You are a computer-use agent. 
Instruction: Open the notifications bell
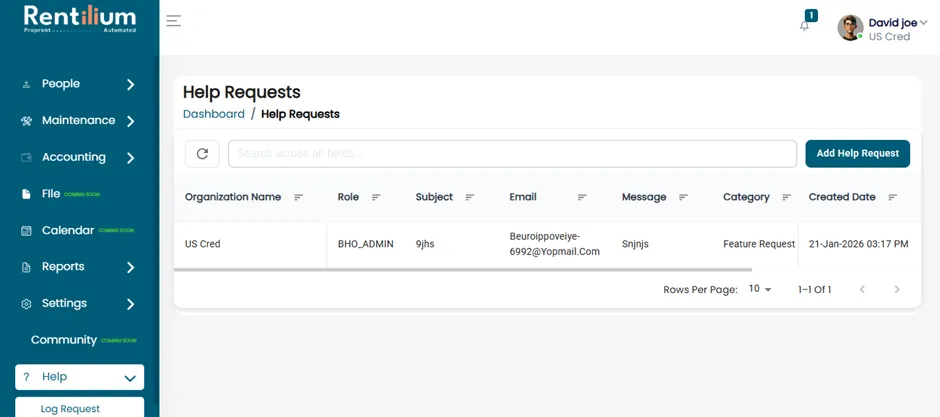[x=805, y=26]
